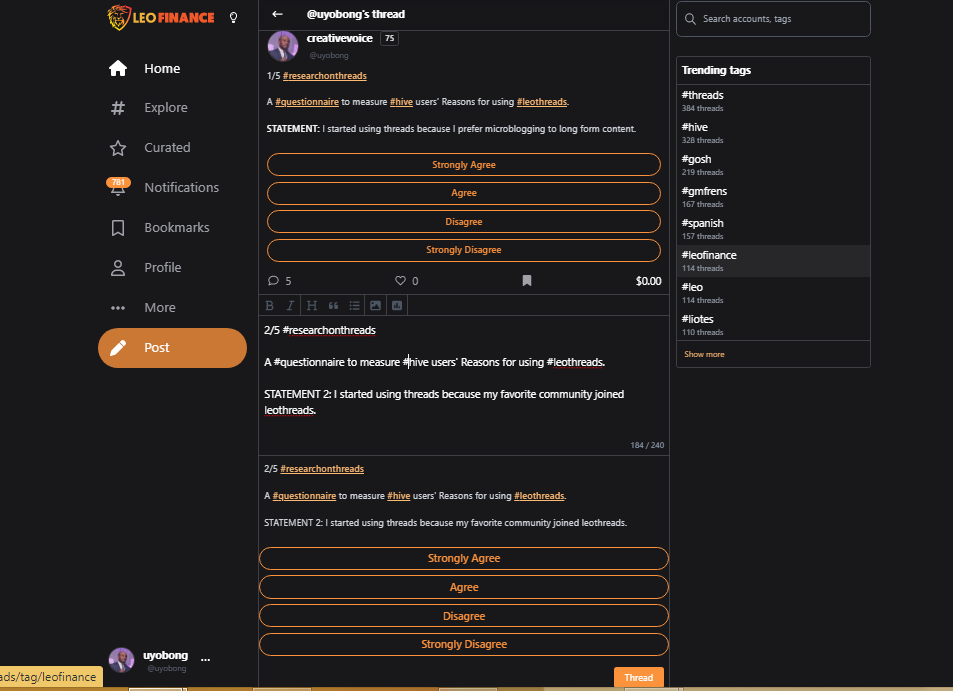Screen dimensions: 953x691
Task: Click the back arrow in thread header
Action: point(277,14)
